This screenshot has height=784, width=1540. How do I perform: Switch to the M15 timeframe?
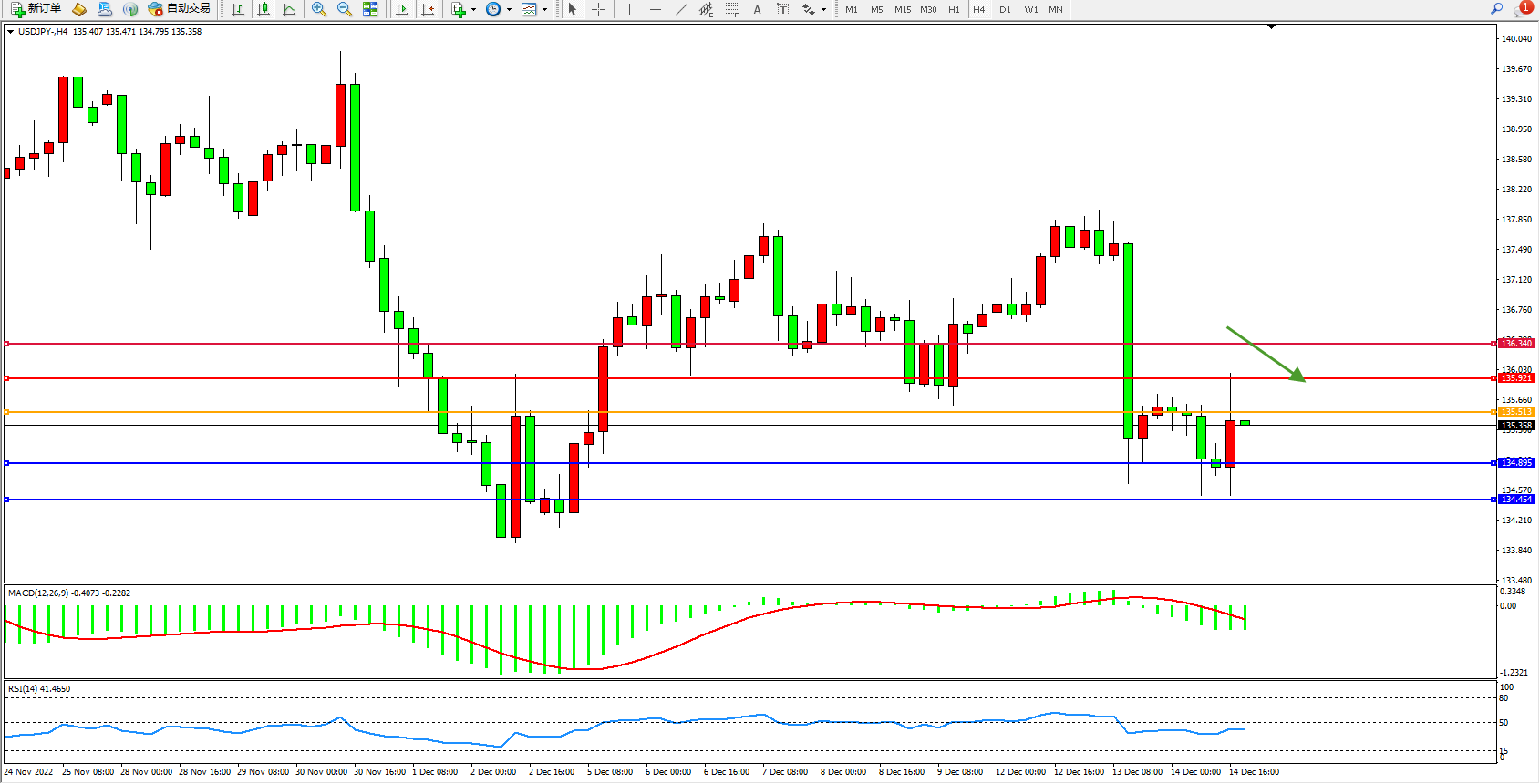(x=902, y=9)
